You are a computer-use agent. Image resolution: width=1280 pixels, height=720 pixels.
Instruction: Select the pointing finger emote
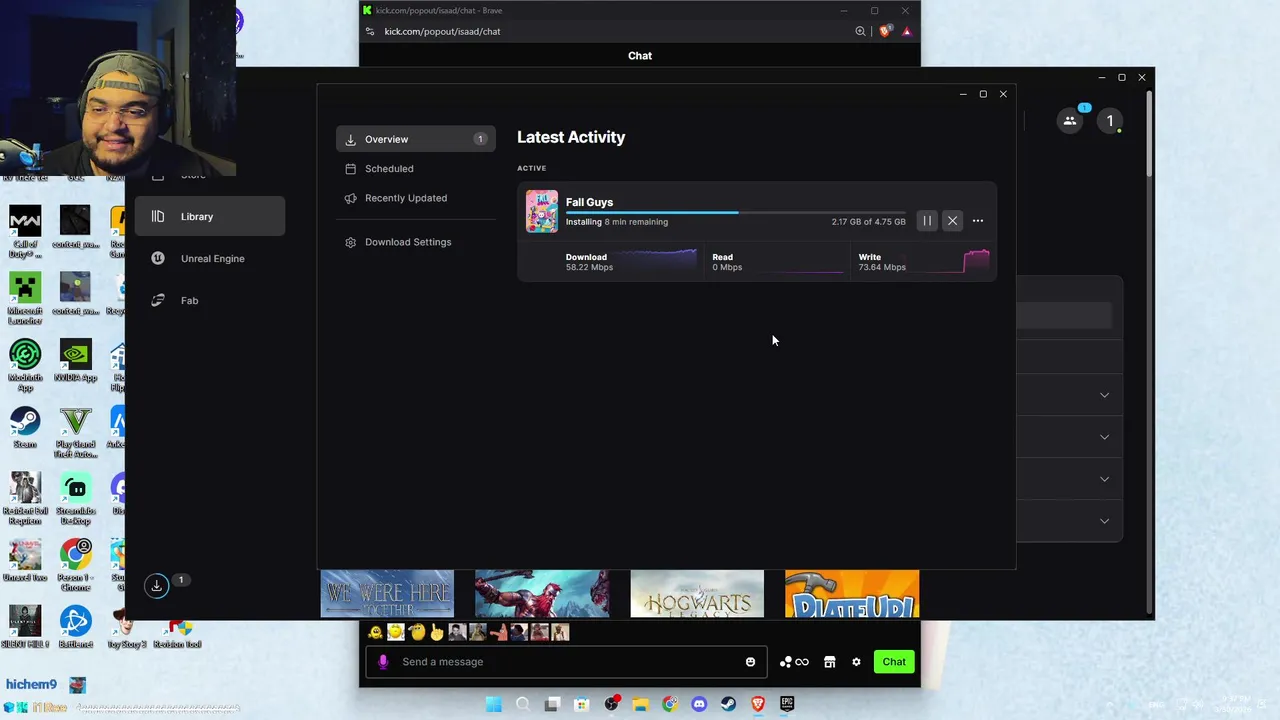click(x=436, y=632)
